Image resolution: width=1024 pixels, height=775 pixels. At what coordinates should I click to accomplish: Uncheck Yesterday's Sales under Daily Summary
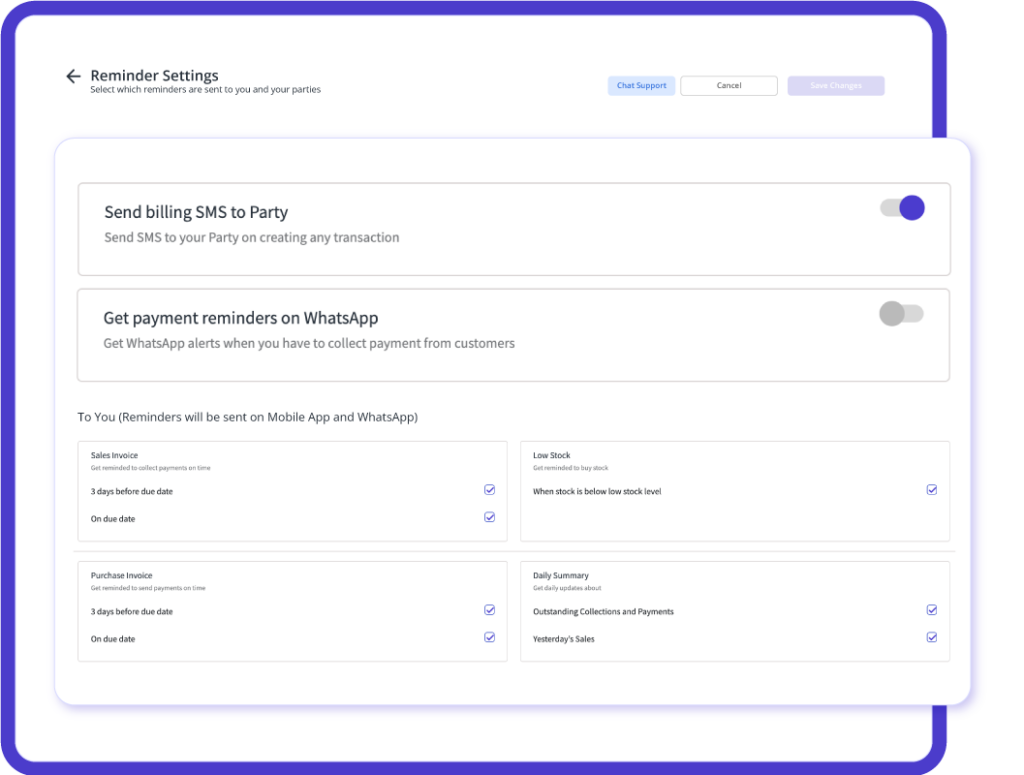pyautogui.click(x=932, y=637)
